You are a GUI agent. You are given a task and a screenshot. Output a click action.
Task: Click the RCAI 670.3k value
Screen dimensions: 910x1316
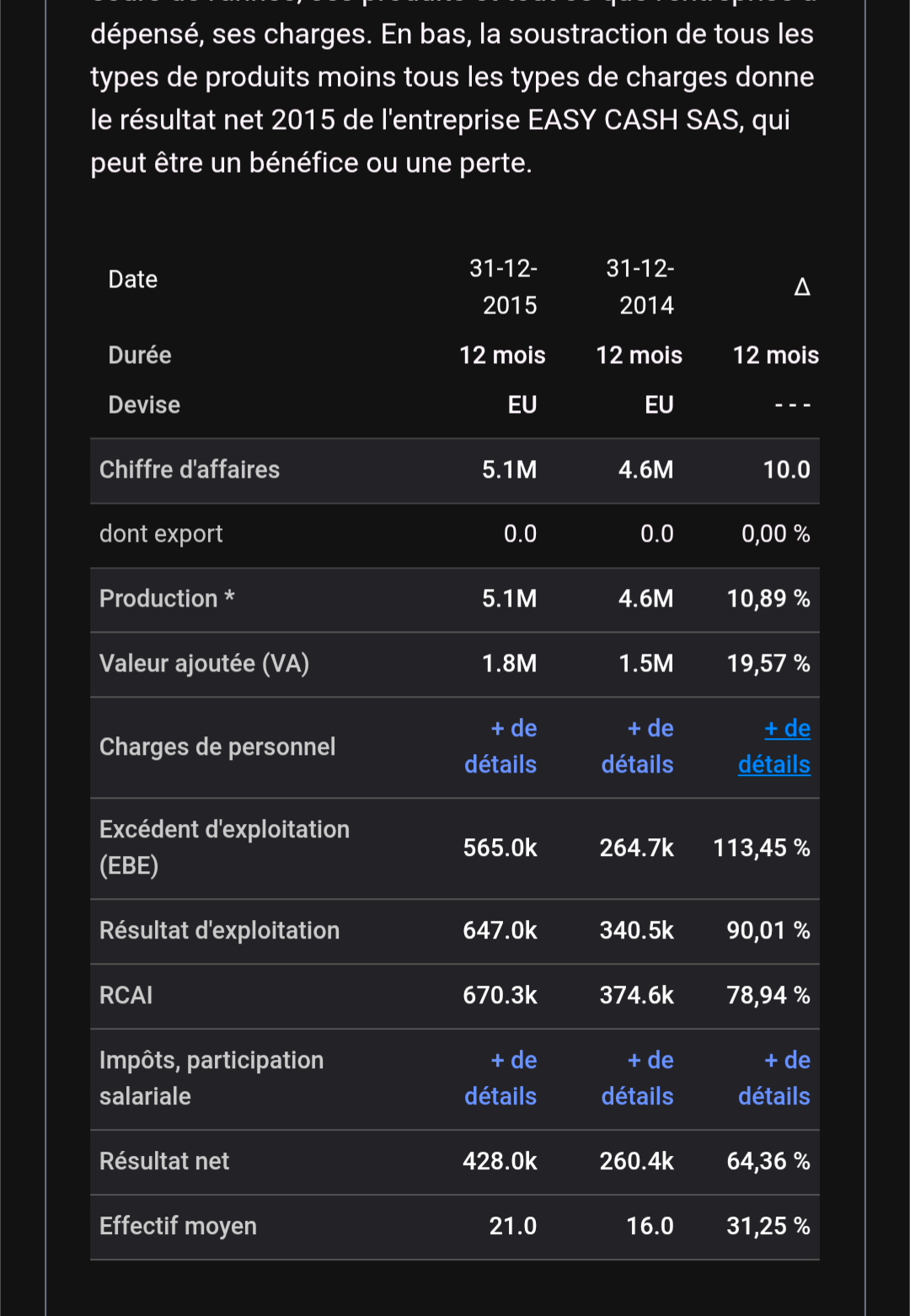point(500,996)
